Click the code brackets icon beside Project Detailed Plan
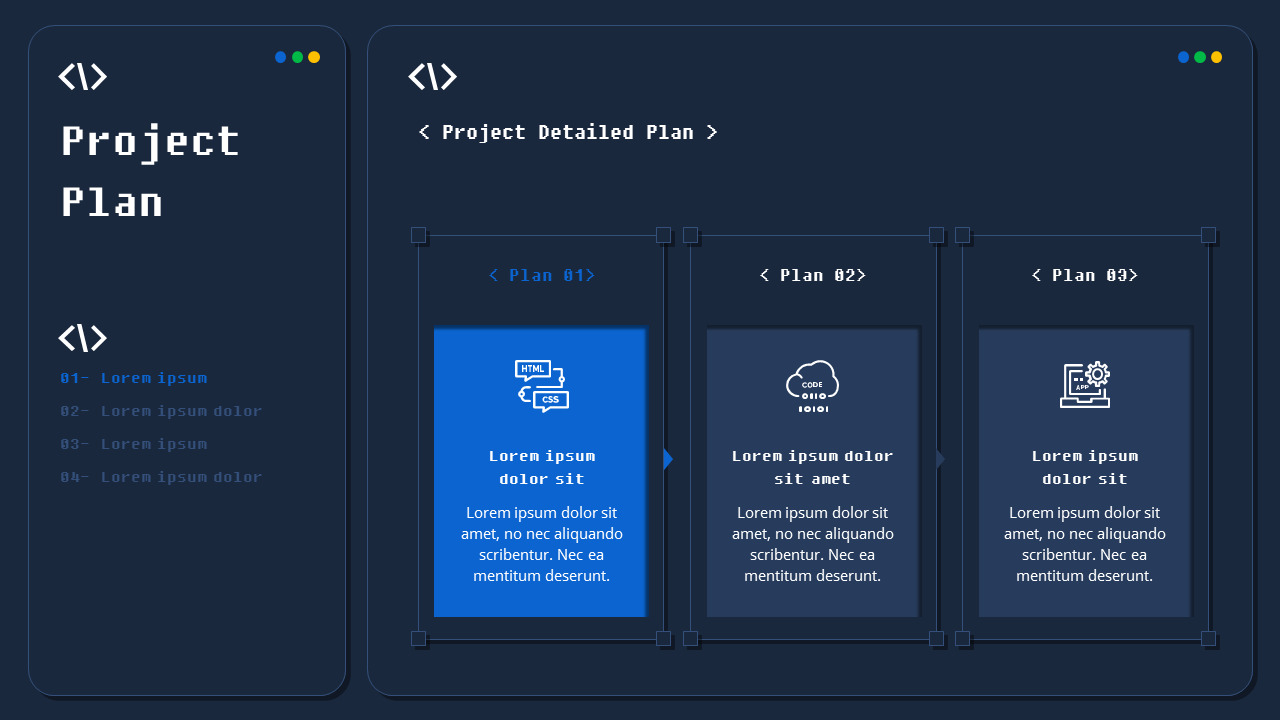 (433, 76)
